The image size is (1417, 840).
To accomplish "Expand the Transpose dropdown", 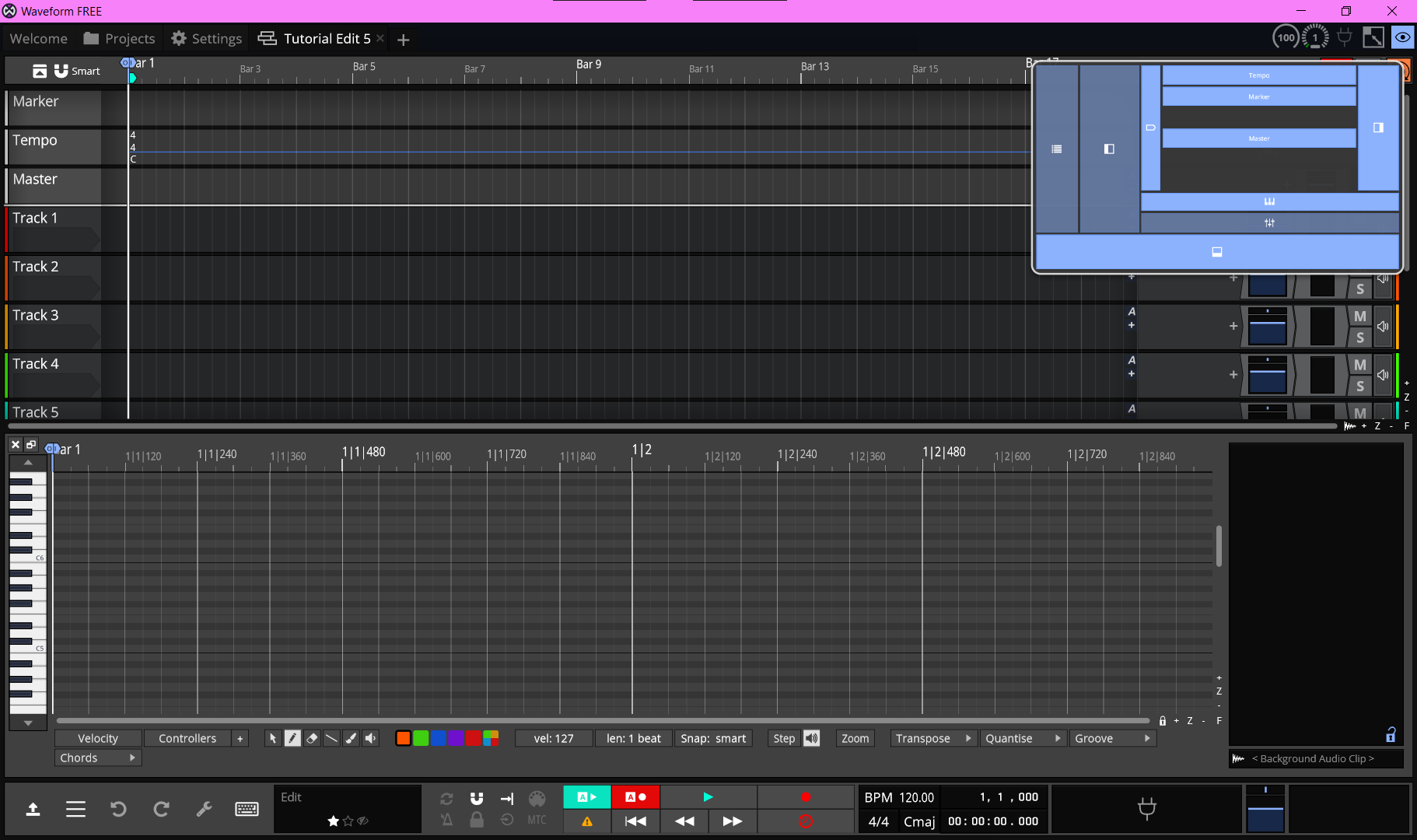I will (x=933, y=738).
